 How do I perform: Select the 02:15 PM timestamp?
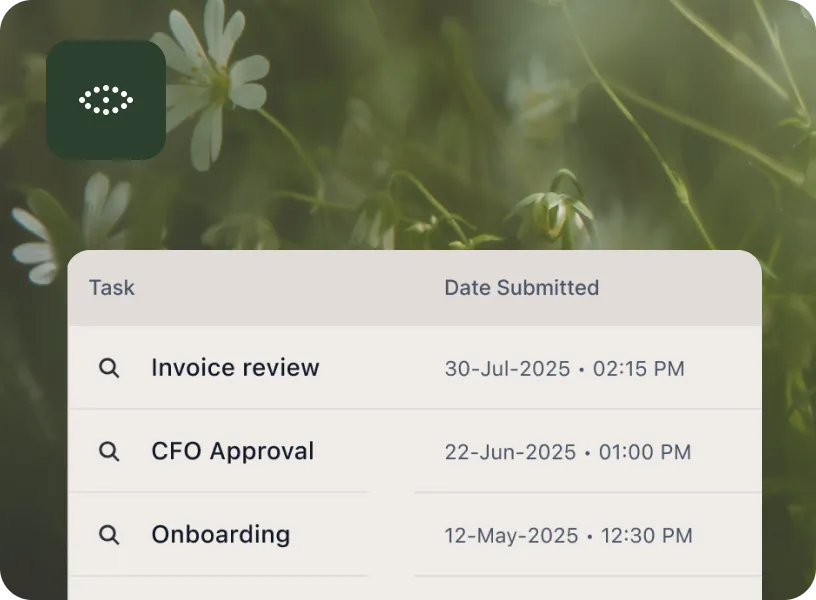[x=638, y=369]
